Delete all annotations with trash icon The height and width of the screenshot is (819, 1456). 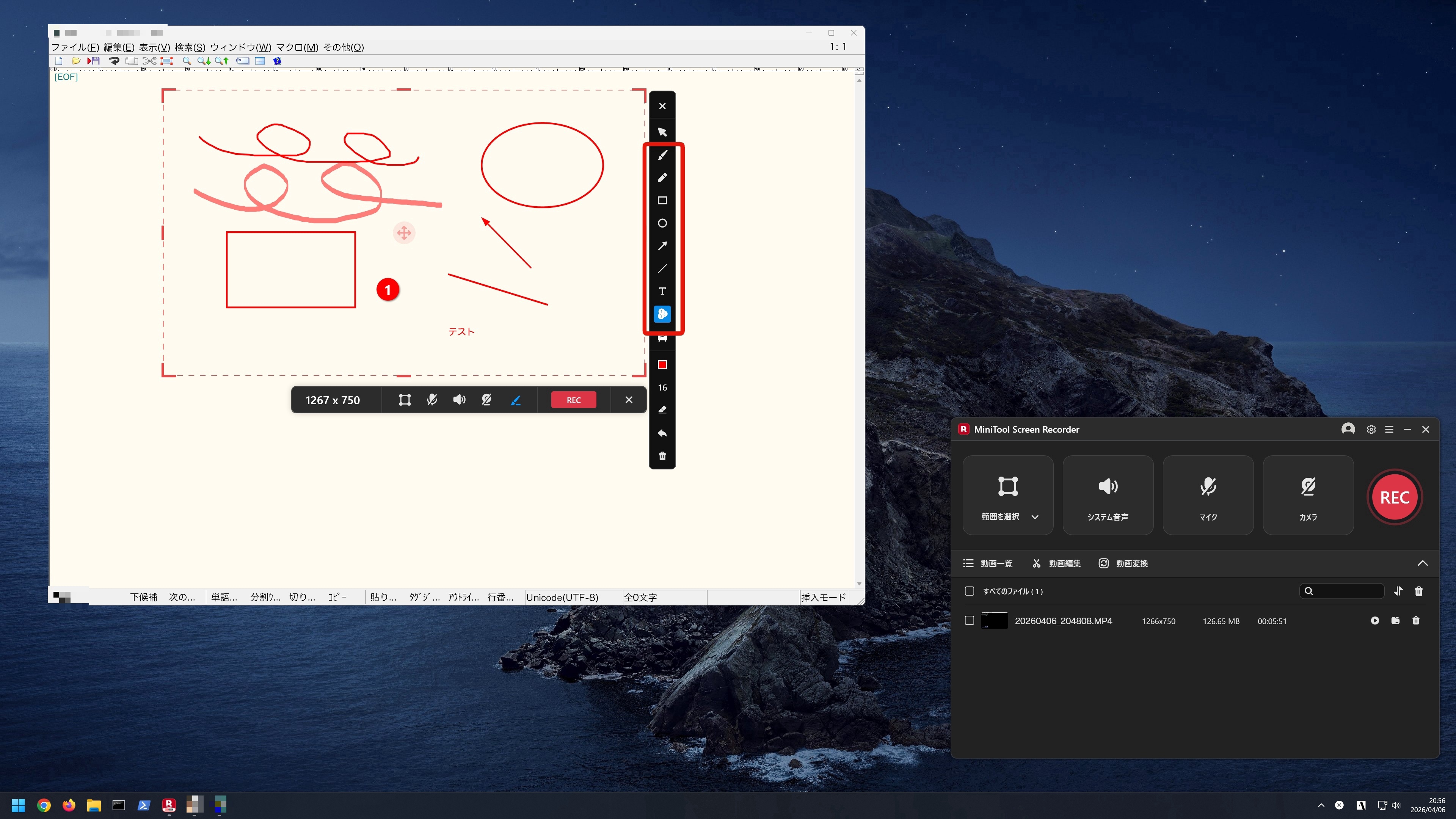662,456
